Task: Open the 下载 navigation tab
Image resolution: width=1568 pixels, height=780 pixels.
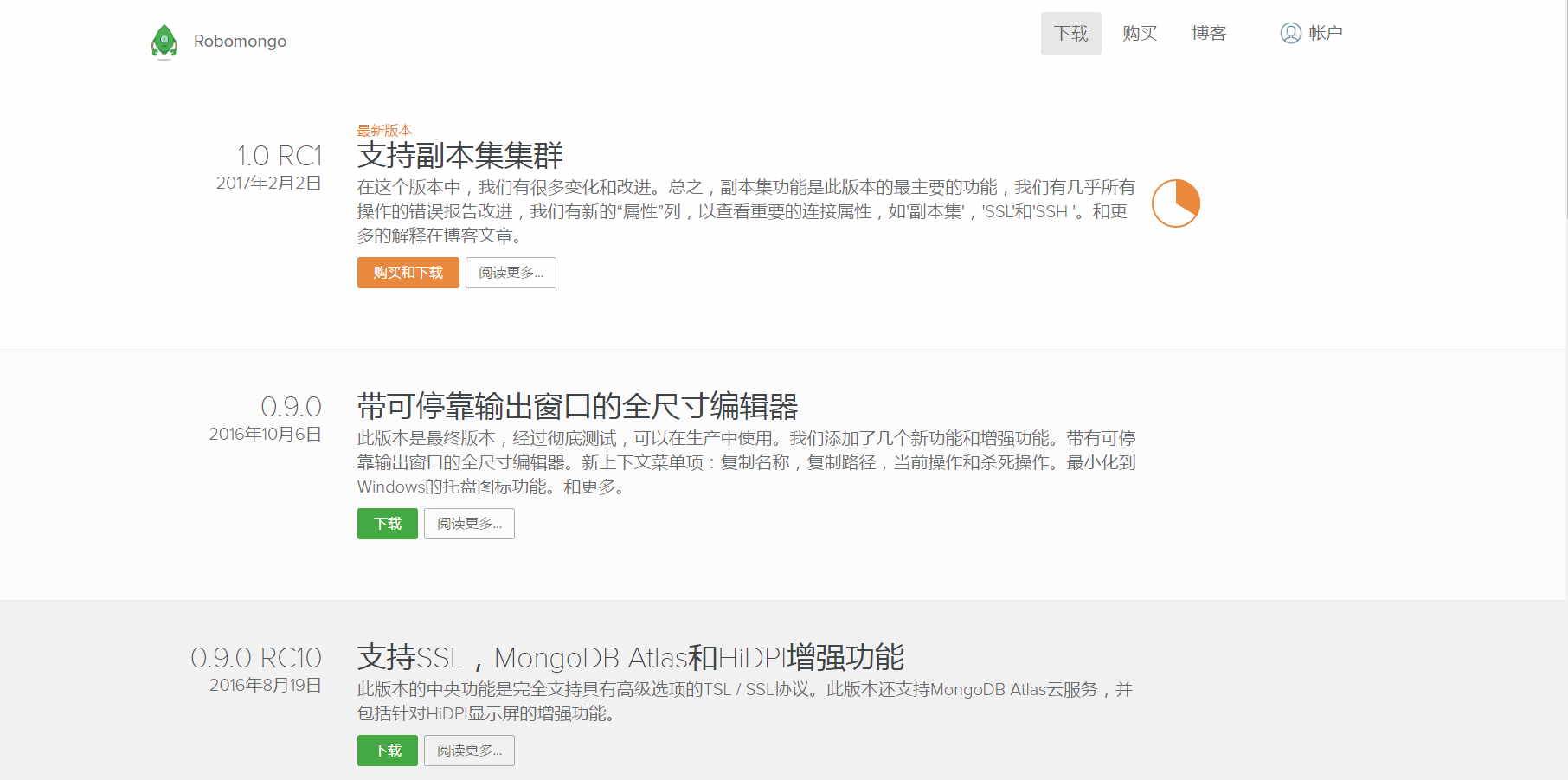Action: (x=1070, y=34)
